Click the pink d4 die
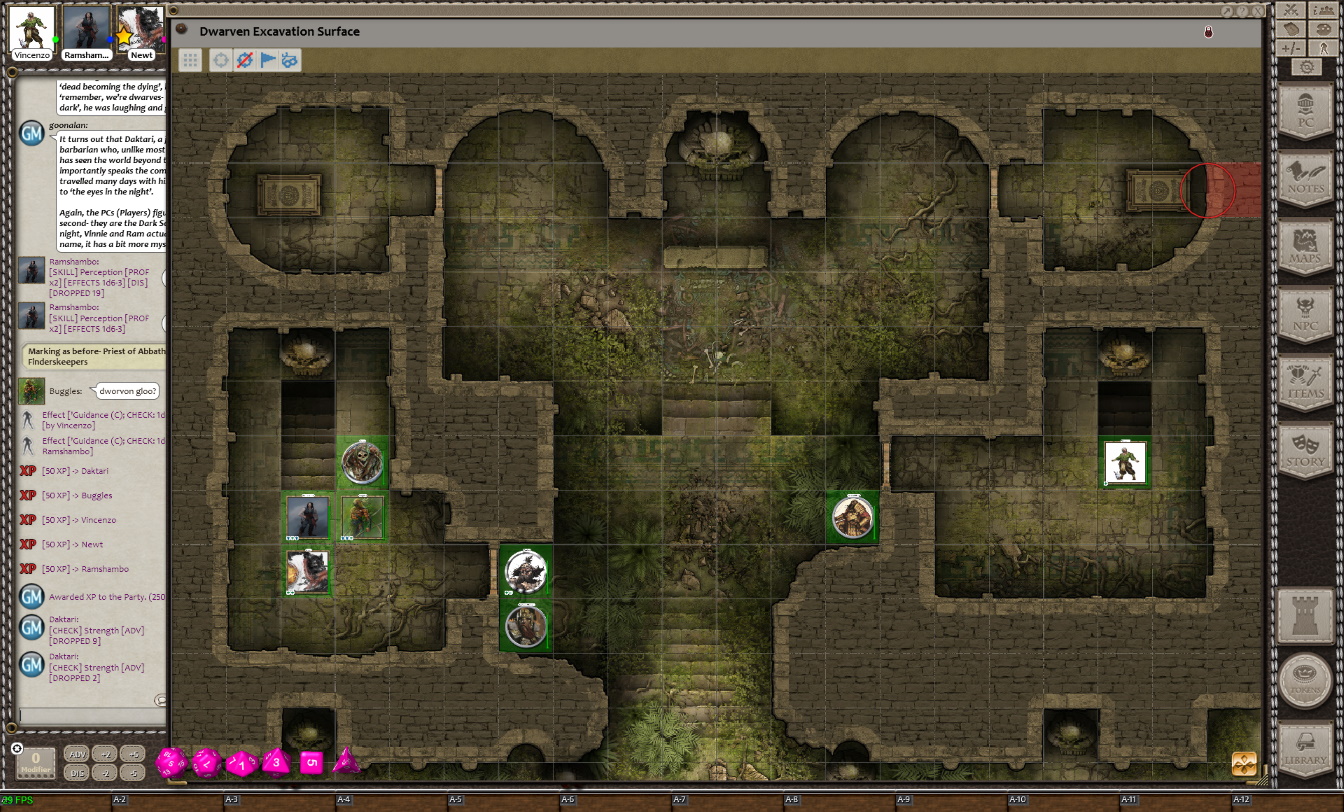1344x812 pixels. tap(346, 760)
